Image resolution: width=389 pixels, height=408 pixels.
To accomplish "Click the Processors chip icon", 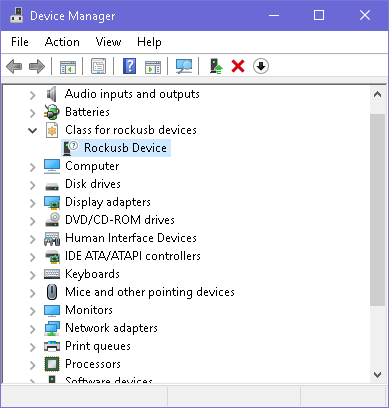I will 52,364.
